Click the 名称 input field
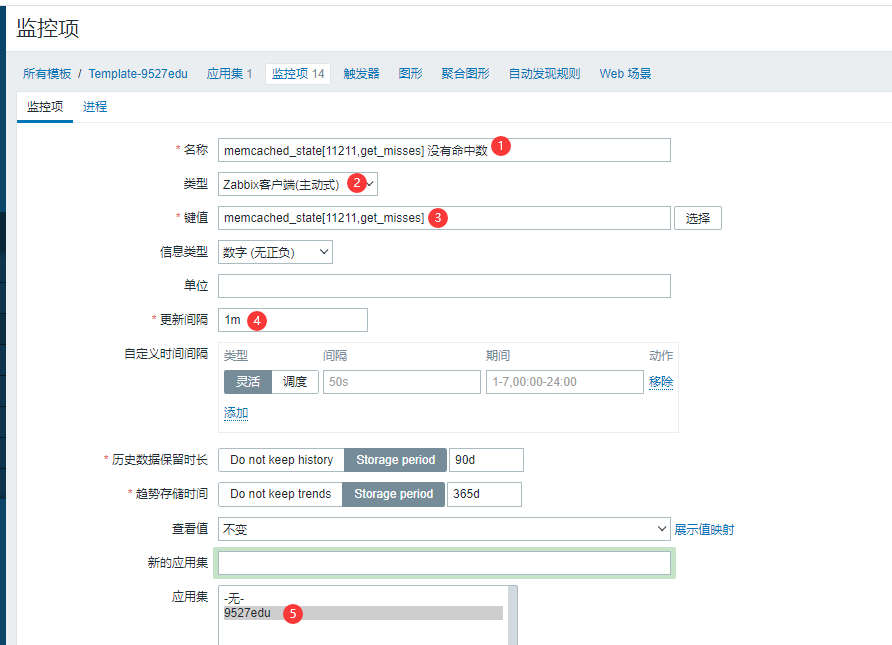The height and width of the screenshot is (645, 892). coord(444,150)
